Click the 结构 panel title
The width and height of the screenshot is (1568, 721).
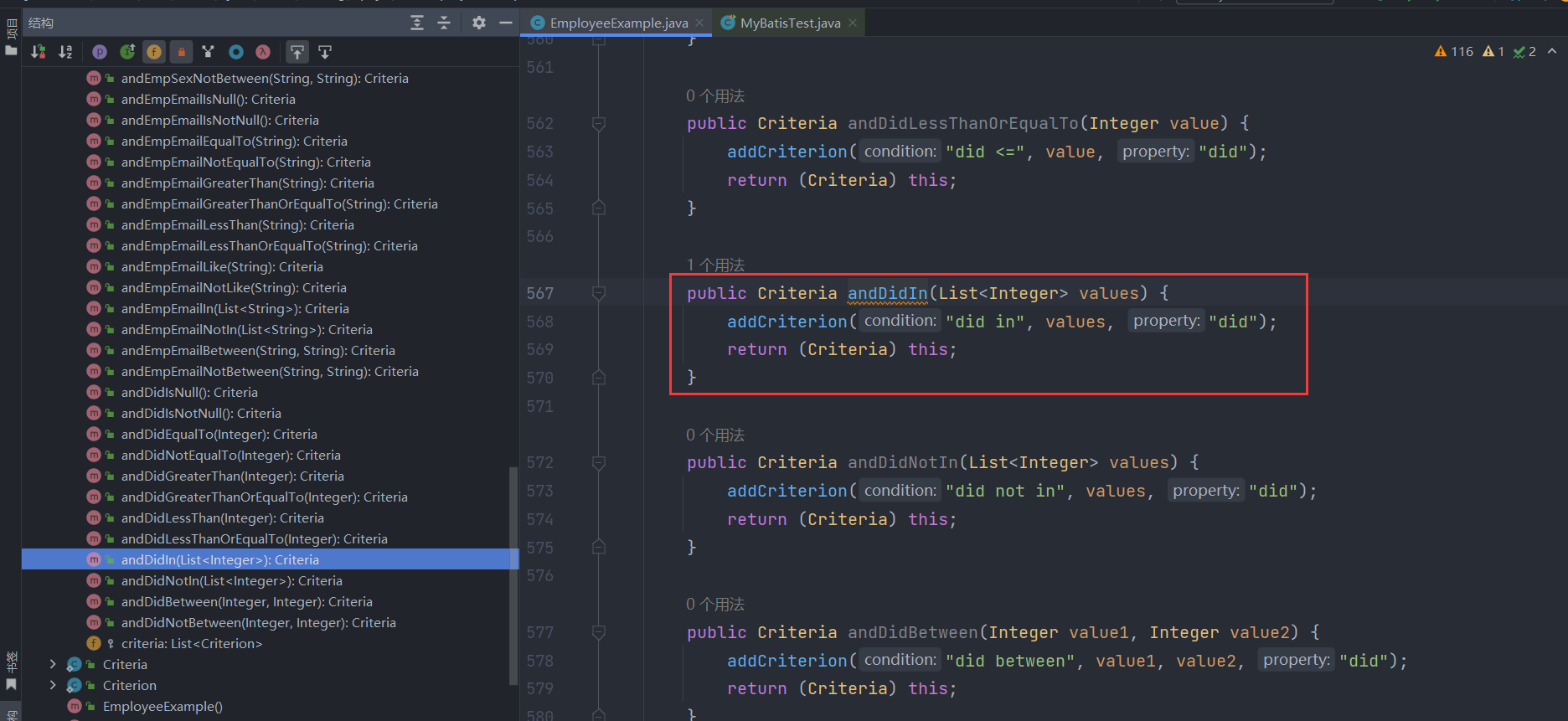(x=41, y=23)
